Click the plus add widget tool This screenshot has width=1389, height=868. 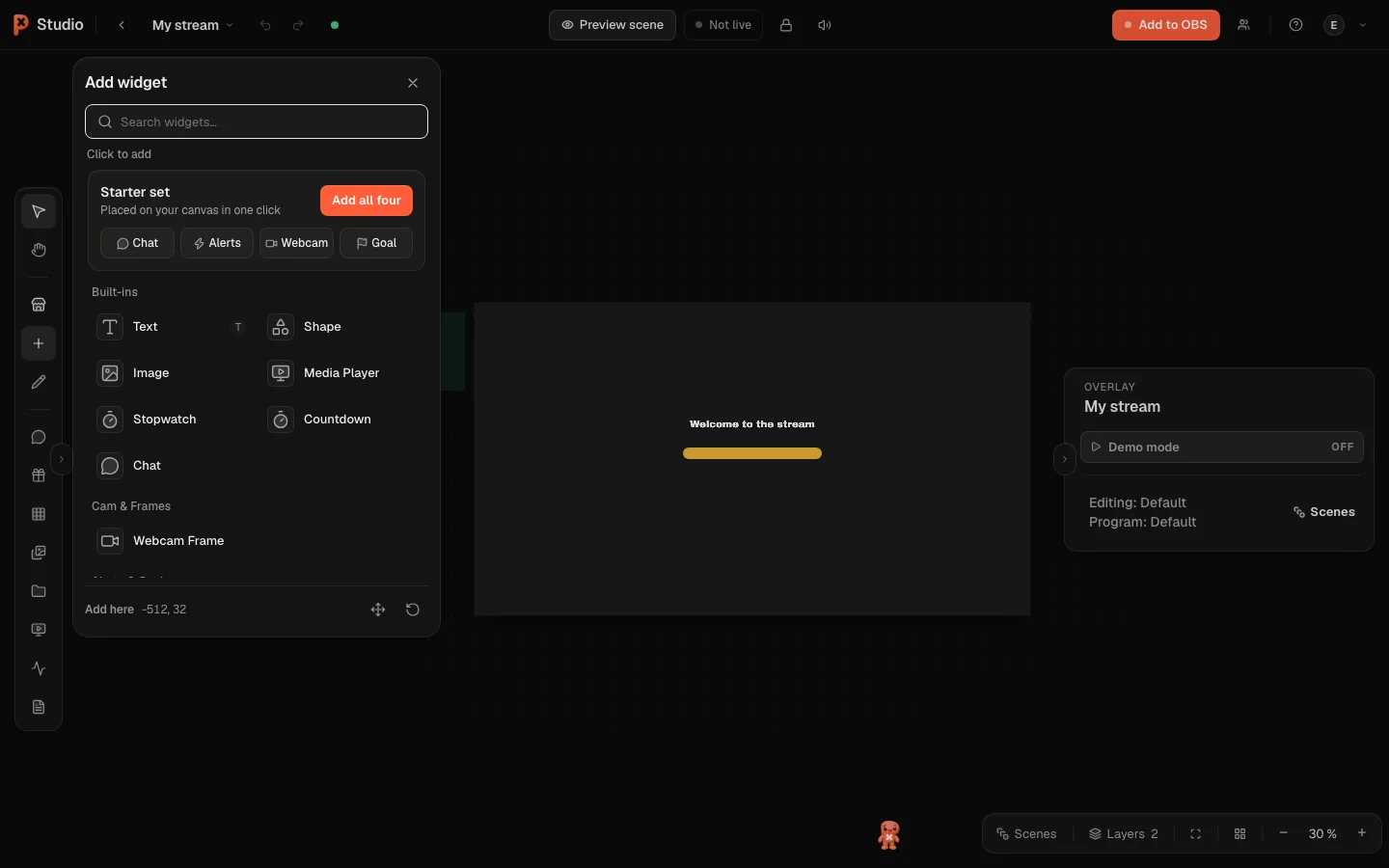click(x=39, y=343)
